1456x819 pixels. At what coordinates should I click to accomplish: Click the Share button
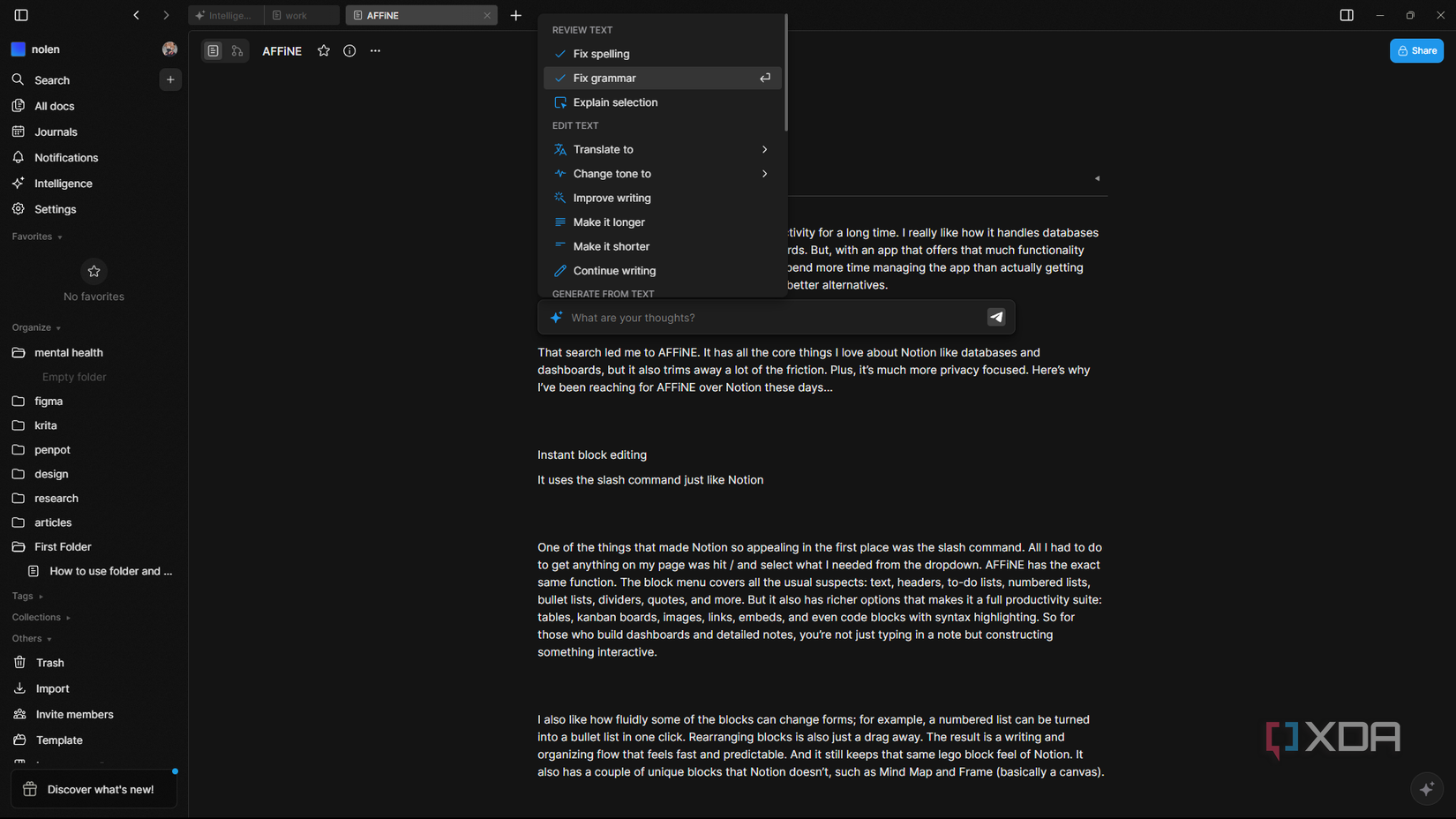click(x=1416, y=50)
